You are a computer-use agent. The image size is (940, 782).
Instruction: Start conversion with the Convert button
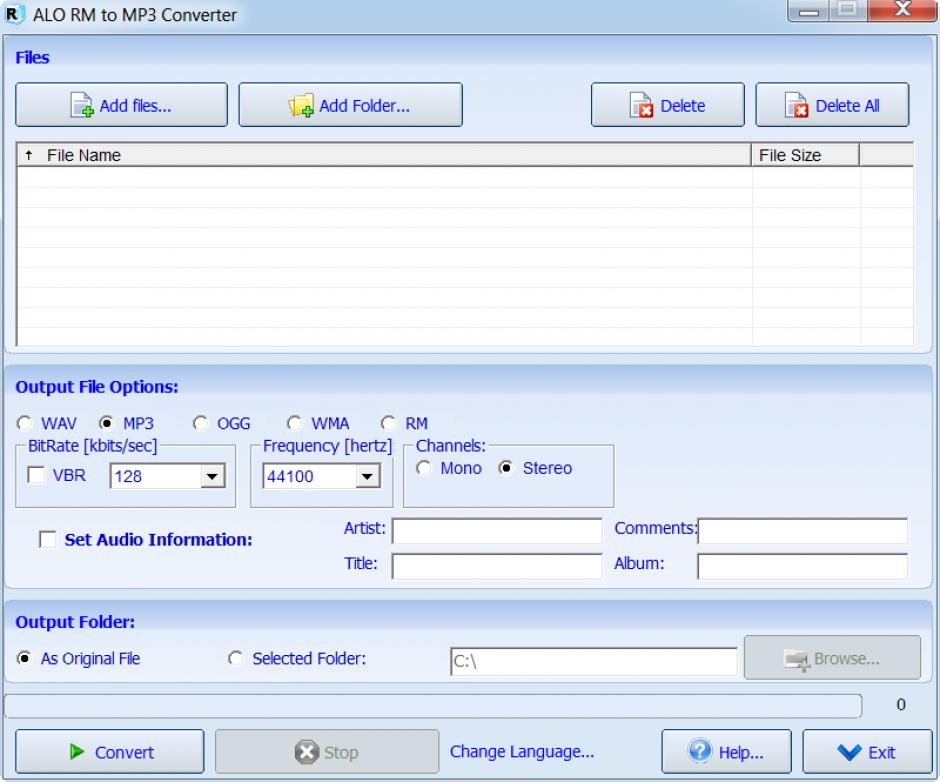click(x=110, y=751)
